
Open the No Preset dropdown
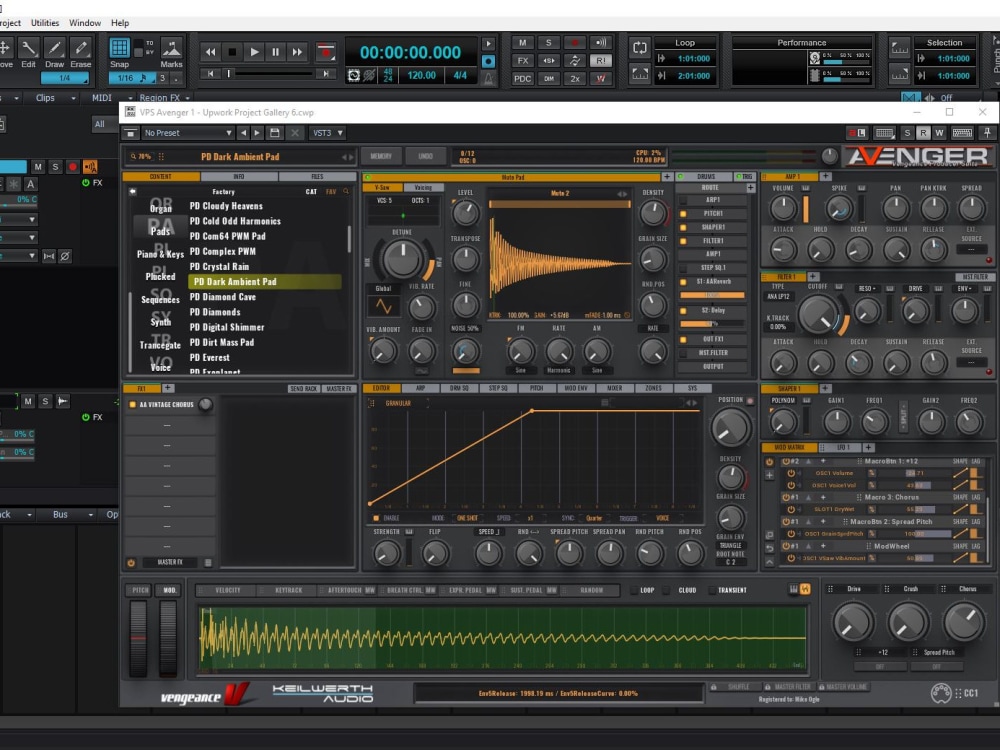tap(188, 133)
